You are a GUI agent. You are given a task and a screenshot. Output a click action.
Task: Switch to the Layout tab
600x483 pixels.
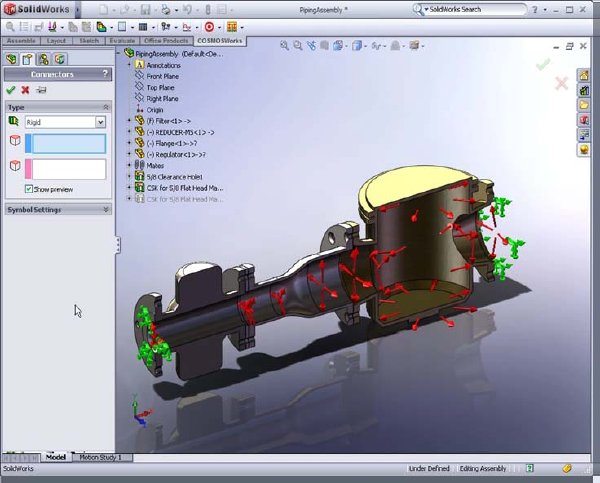56,41
